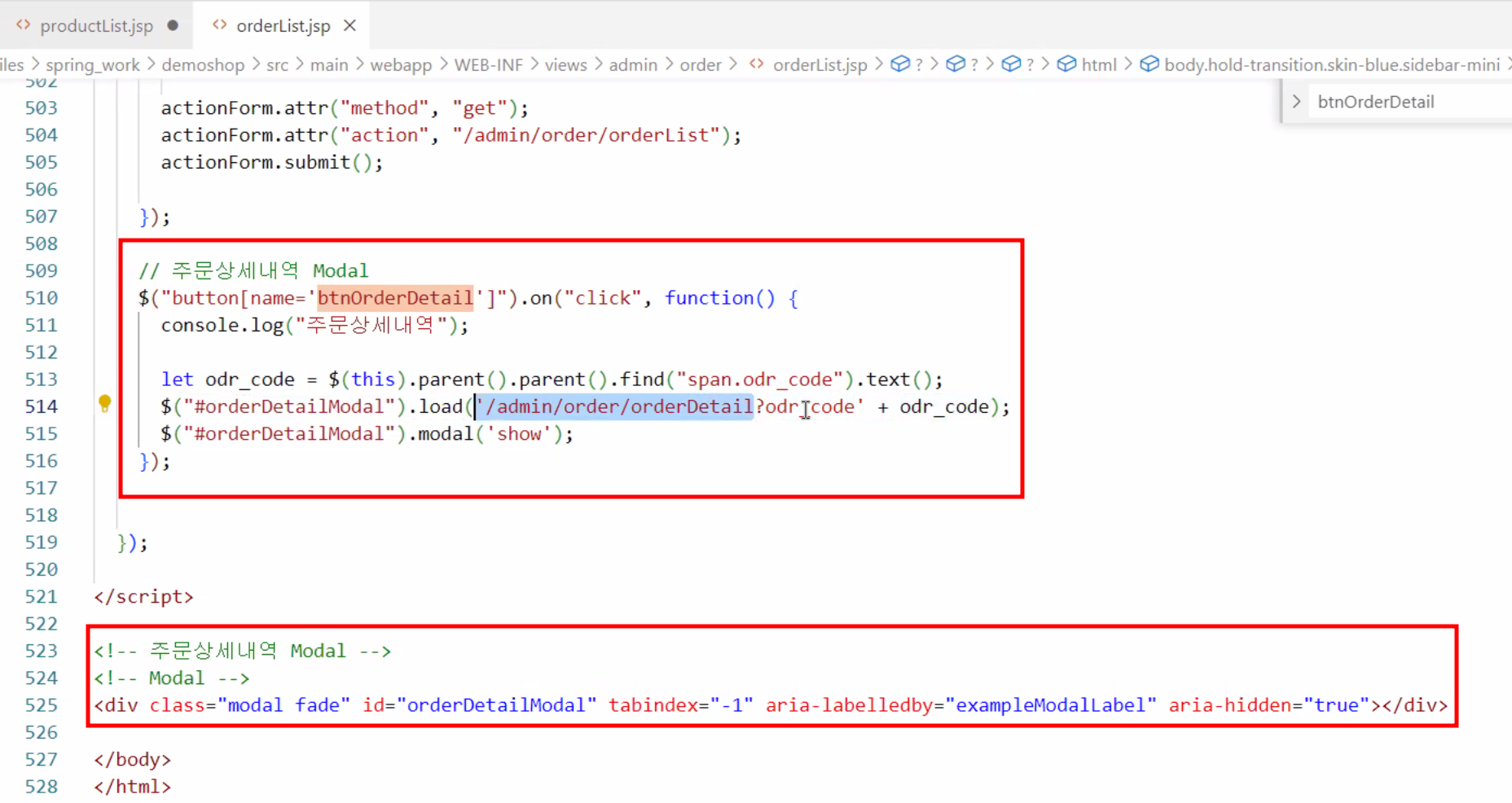Click highlighted btnOrderDetail match on line 510

395,298
